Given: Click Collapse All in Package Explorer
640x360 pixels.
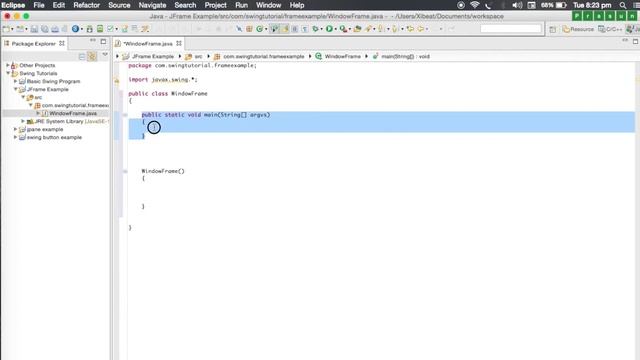Looking at the screenshot, I should coord(82,56).
